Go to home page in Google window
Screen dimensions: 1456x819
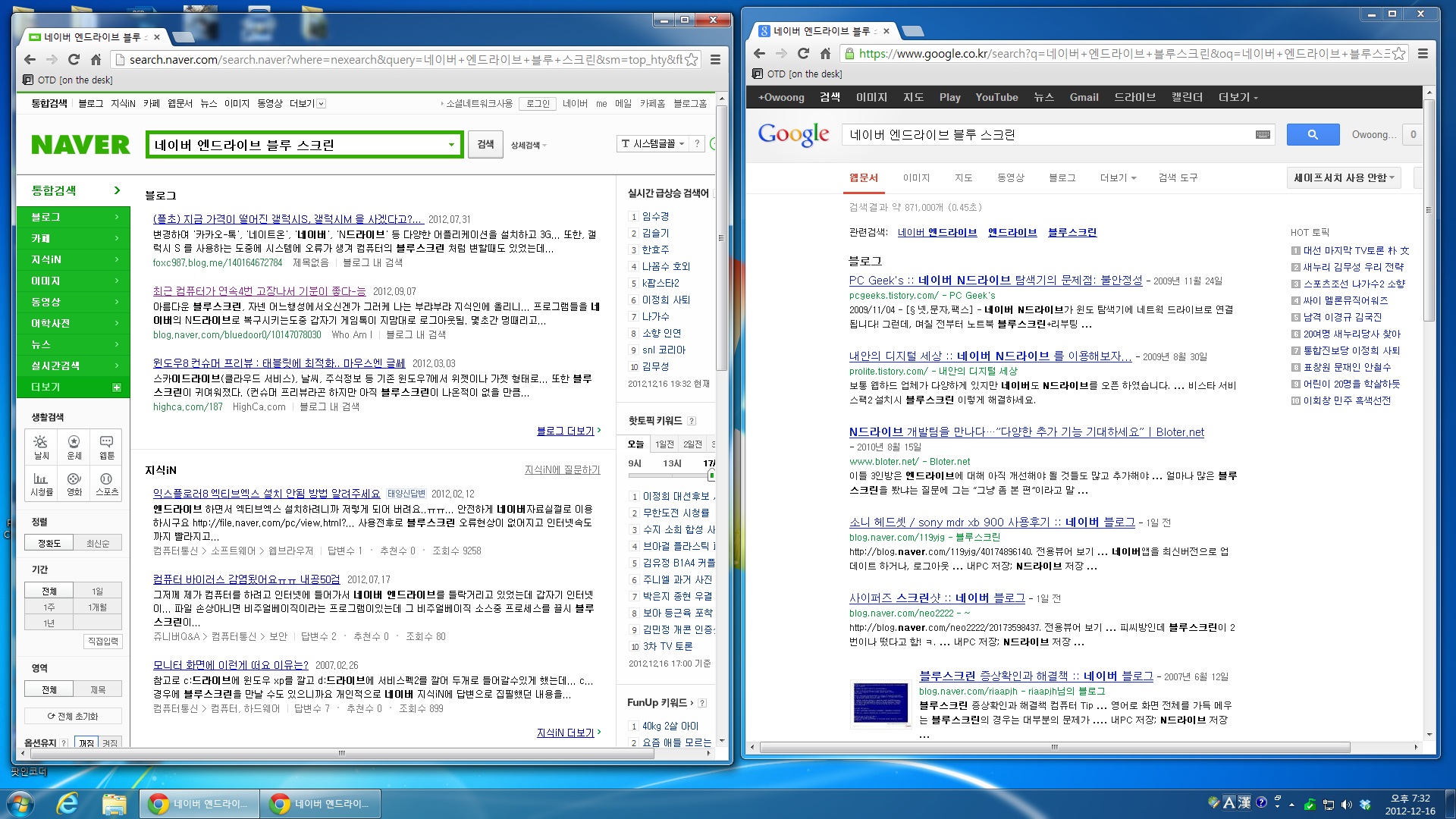pyautogui.click(x=825, y=53)
